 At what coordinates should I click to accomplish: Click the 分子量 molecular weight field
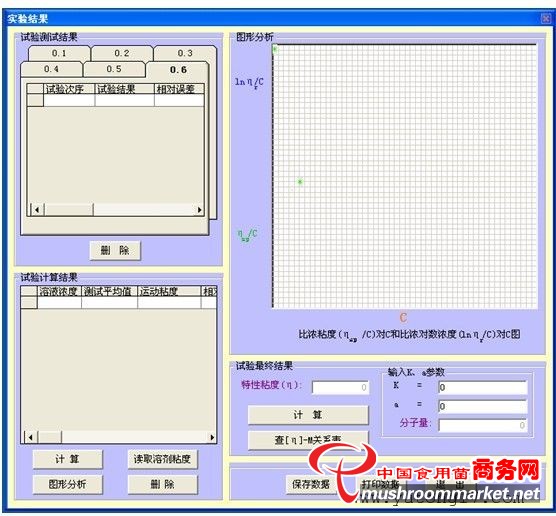click(483, 425)
